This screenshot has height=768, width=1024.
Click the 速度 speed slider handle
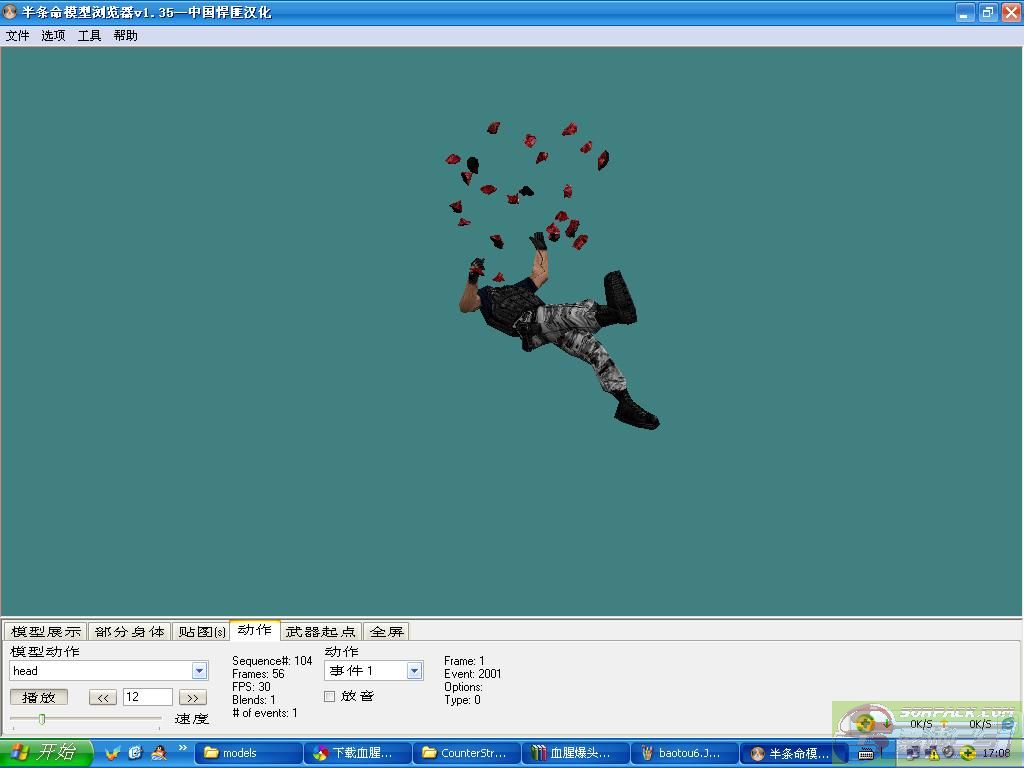coord(42,719)
